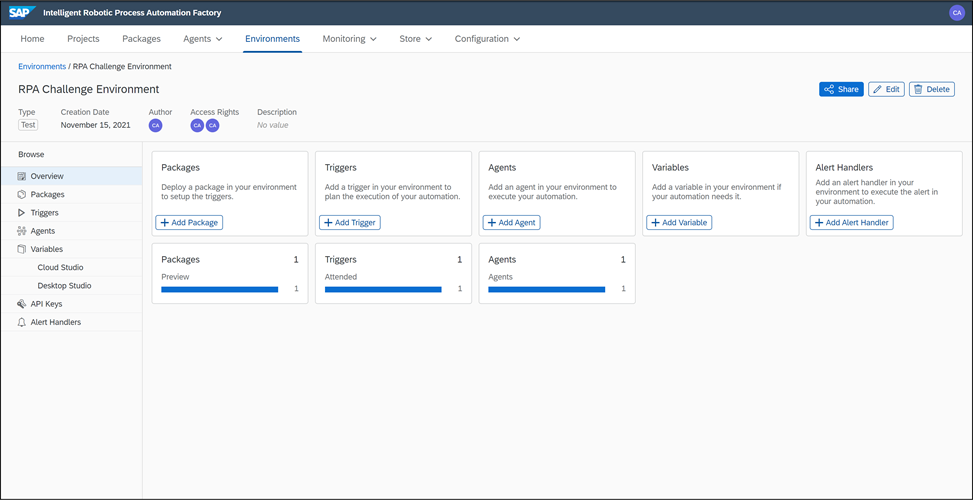Expand the Store dropdown chevron
973x500 pixels.
[x=428, y=39]
